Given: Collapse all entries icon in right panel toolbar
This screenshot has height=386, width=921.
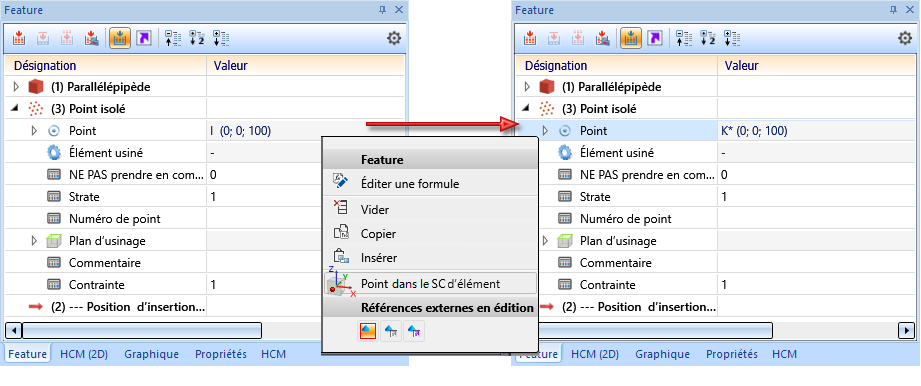Looking at the screenshot, I should coord(683,39).
